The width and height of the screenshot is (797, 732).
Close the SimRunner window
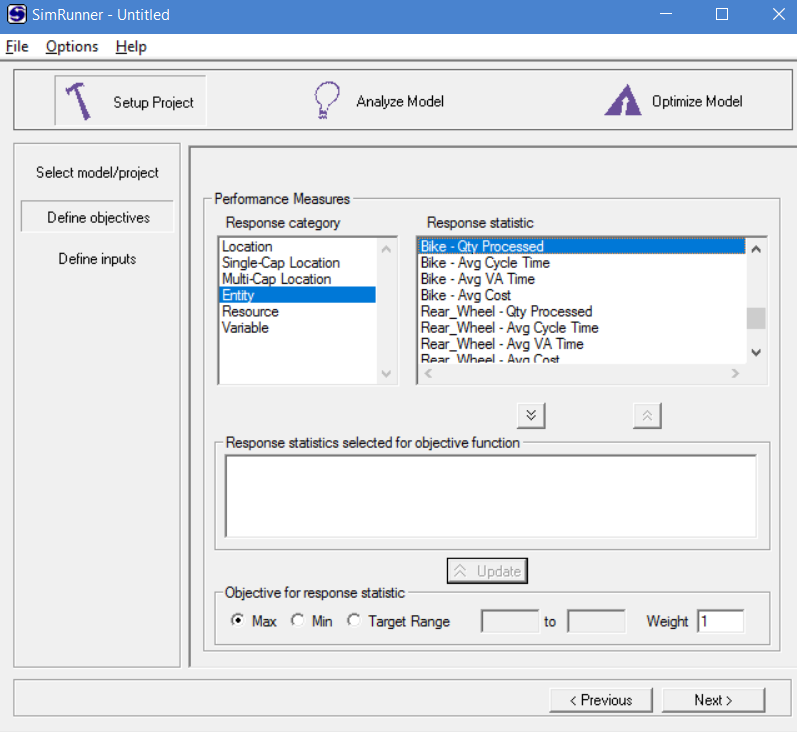point(778,14)
